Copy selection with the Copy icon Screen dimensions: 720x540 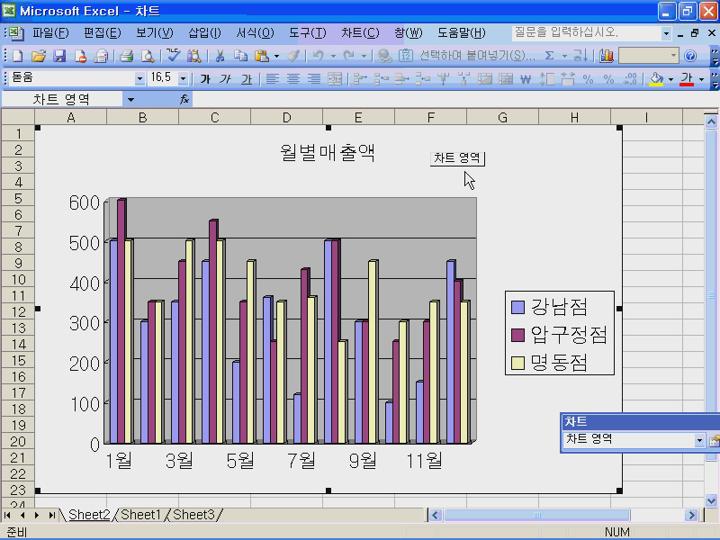pos(241,56)
